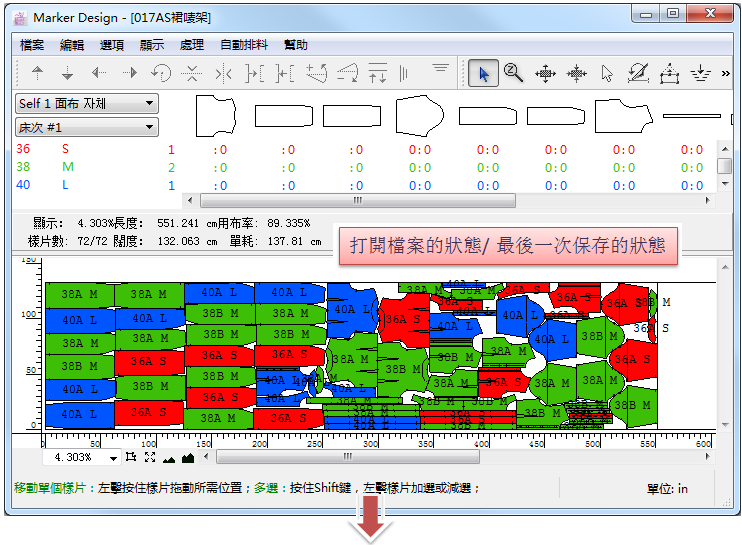742x545 pixels.
Task: Click the vertical flip piece icon
Action: point(192,73)
